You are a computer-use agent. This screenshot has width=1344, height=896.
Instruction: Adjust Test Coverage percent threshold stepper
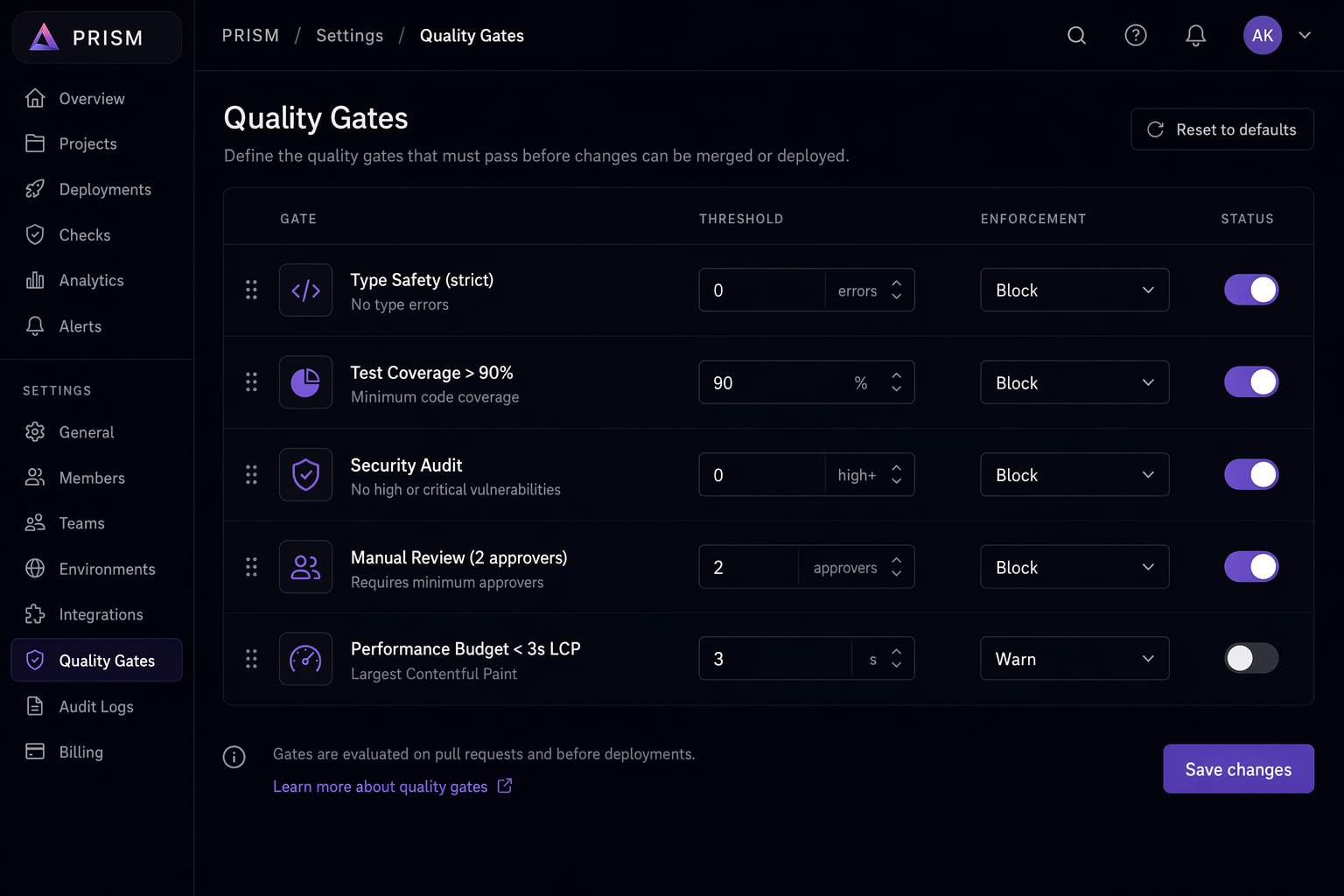896,382
